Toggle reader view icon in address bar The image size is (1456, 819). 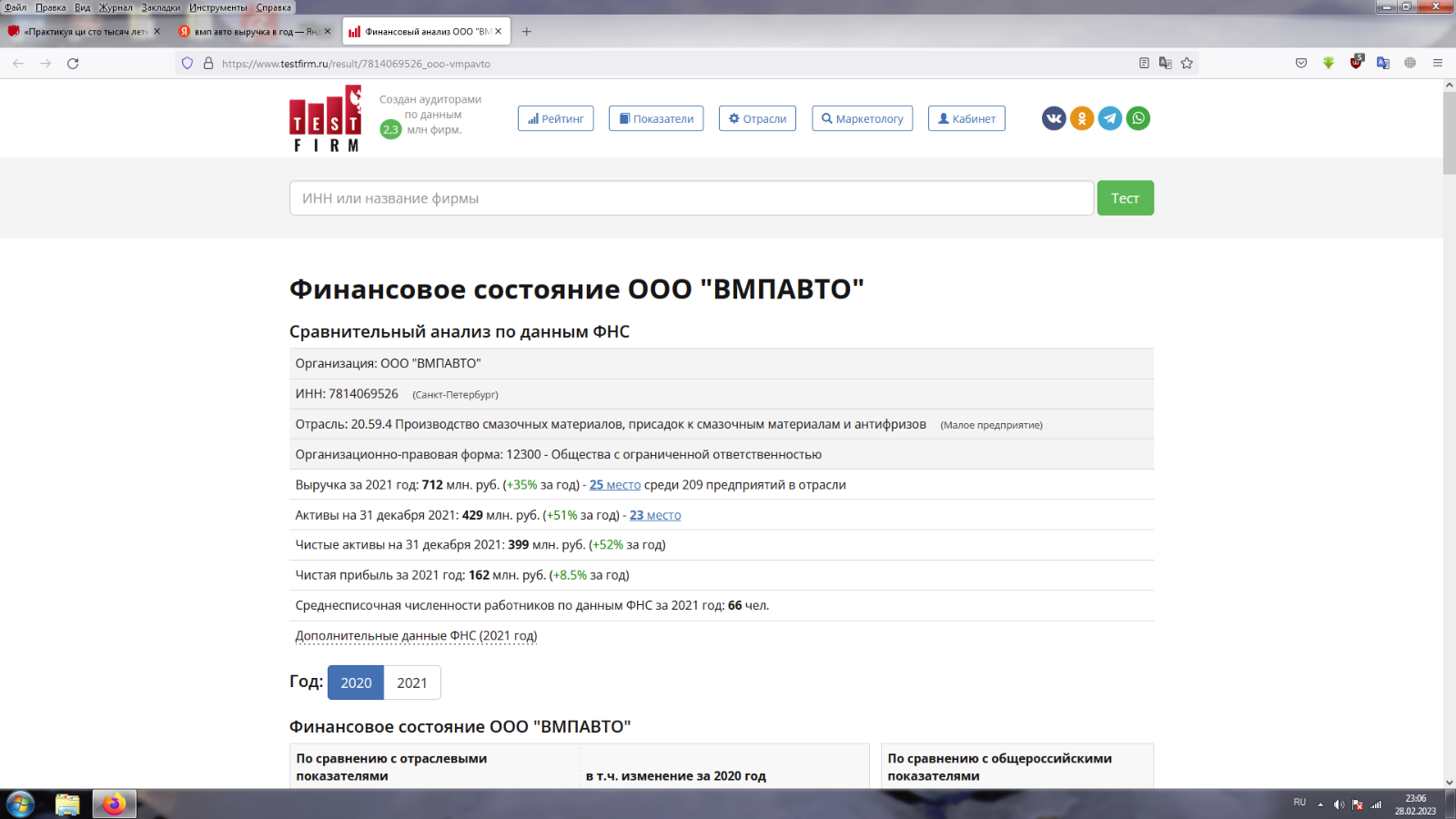coord(1144,64)
